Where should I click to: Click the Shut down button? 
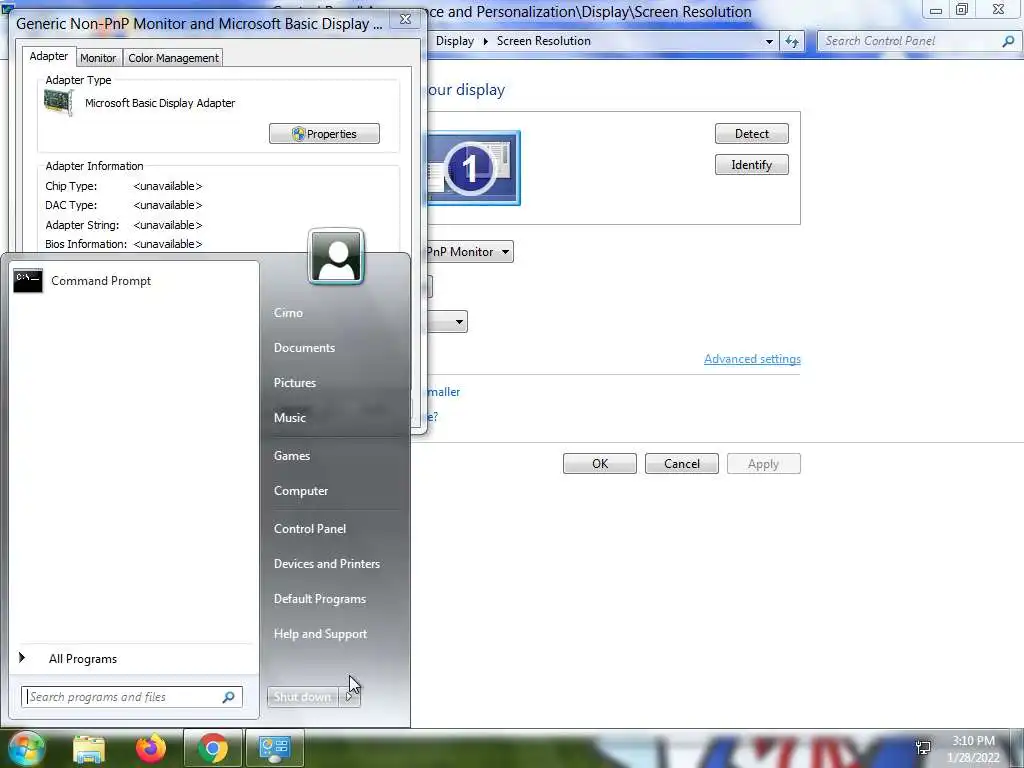[x=302, y=697]
